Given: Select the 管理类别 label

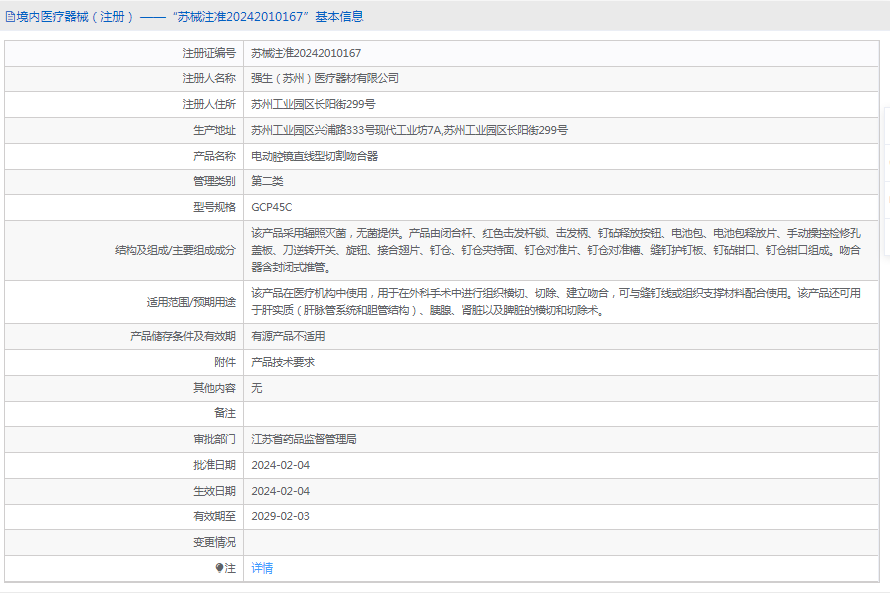Looking at the screenshot, I should [x=214, y=181].
